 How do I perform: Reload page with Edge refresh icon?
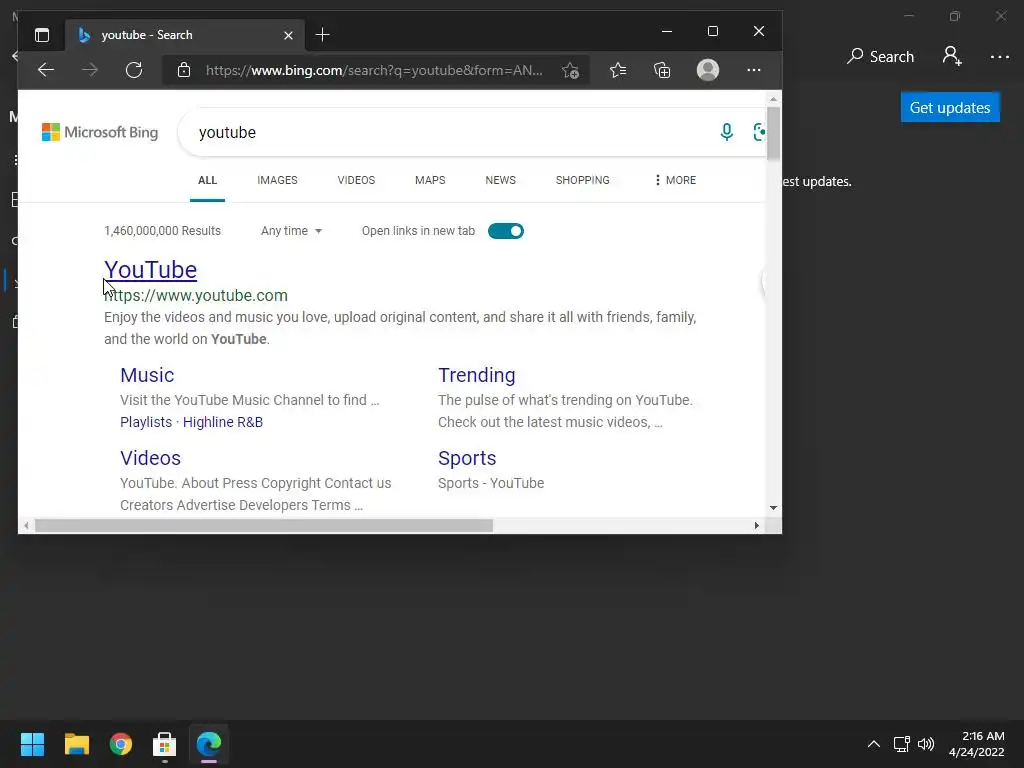tap(134, 70)
